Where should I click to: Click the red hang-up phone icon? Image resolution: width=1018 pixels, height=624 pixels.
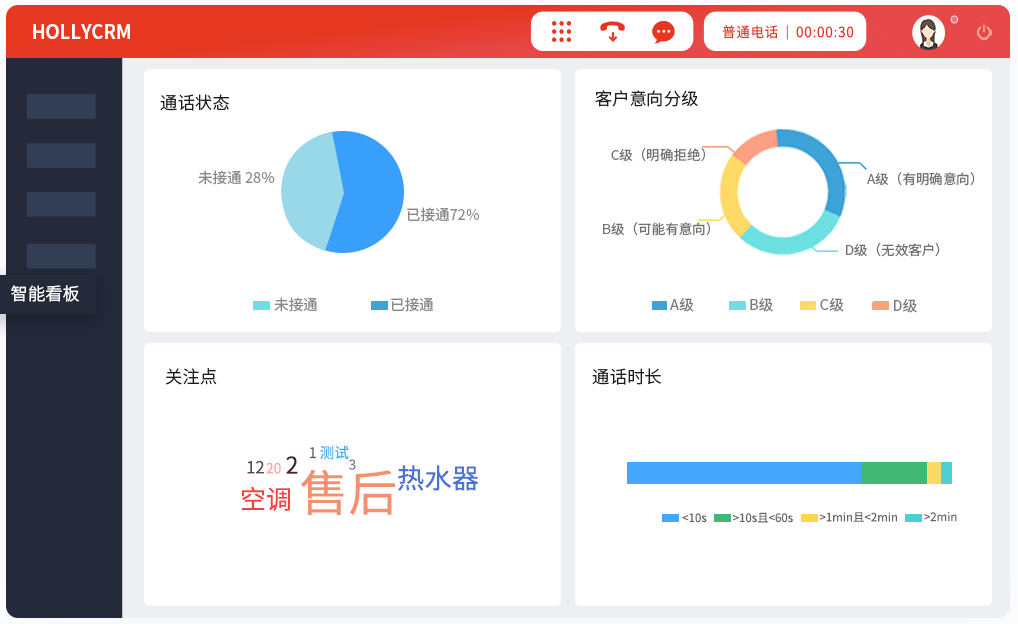tap(612, 32)
